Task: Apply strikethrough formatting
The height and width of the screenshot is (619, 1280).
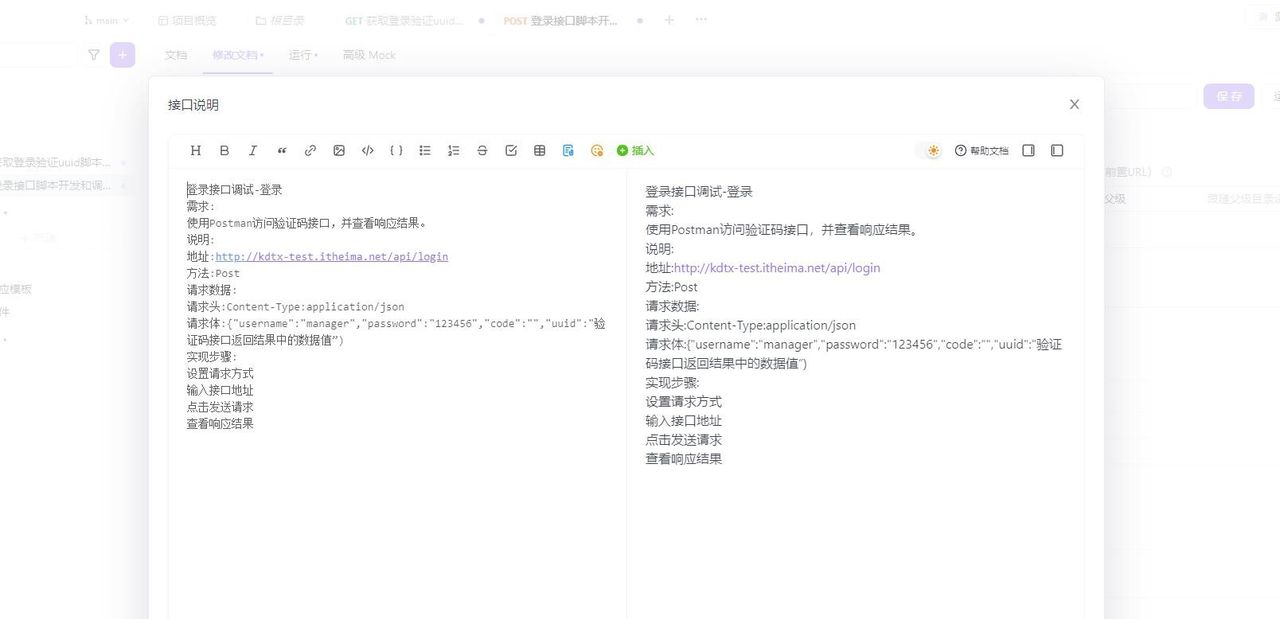Action: coord(481,150)
